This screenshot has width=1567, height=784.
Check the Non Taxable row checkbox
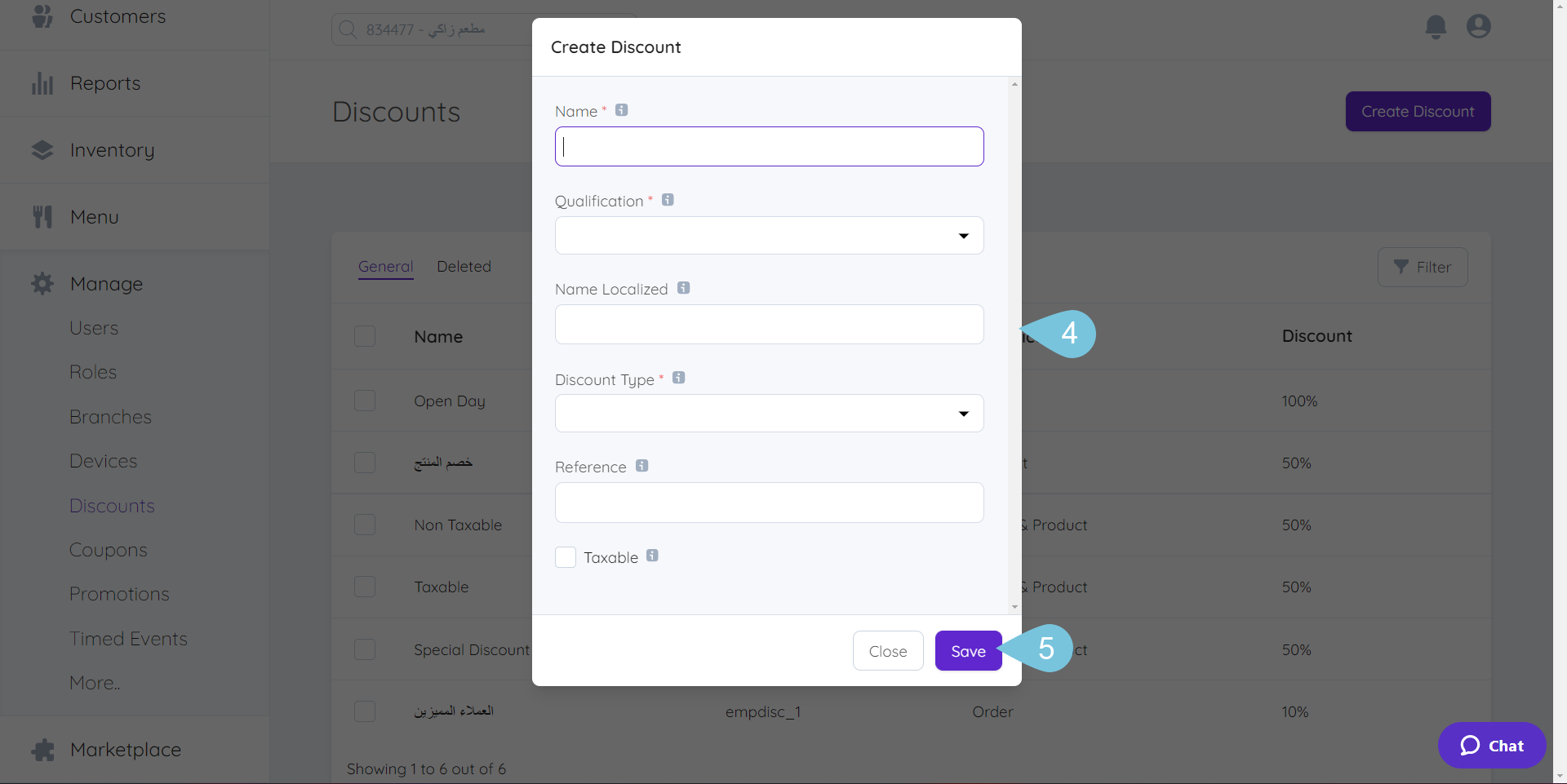click(365, 525)
